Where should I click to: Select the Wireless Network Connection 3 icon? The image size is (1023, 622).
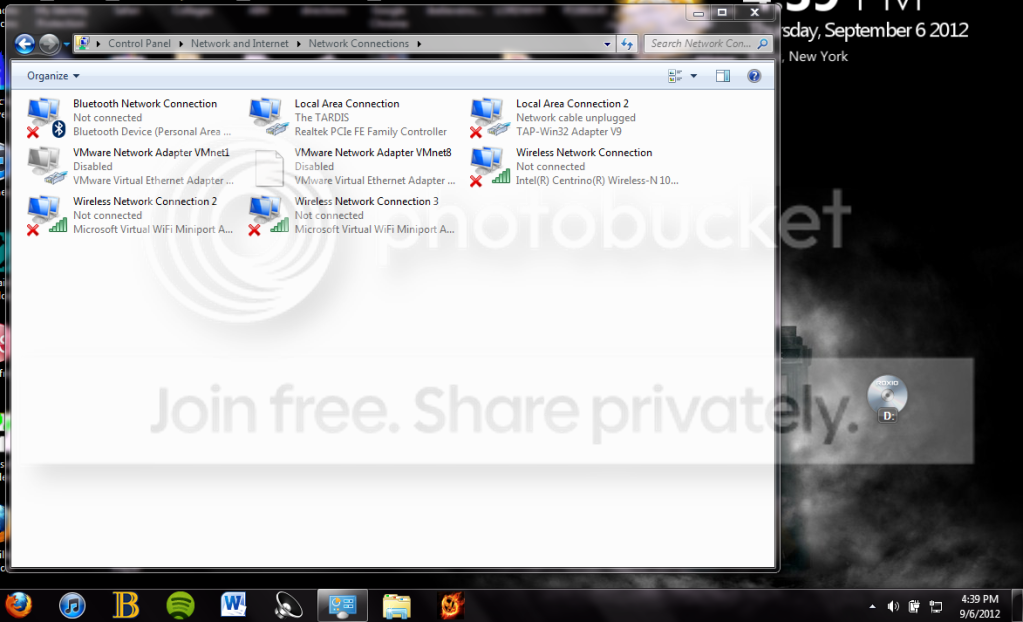coord(268,215)
